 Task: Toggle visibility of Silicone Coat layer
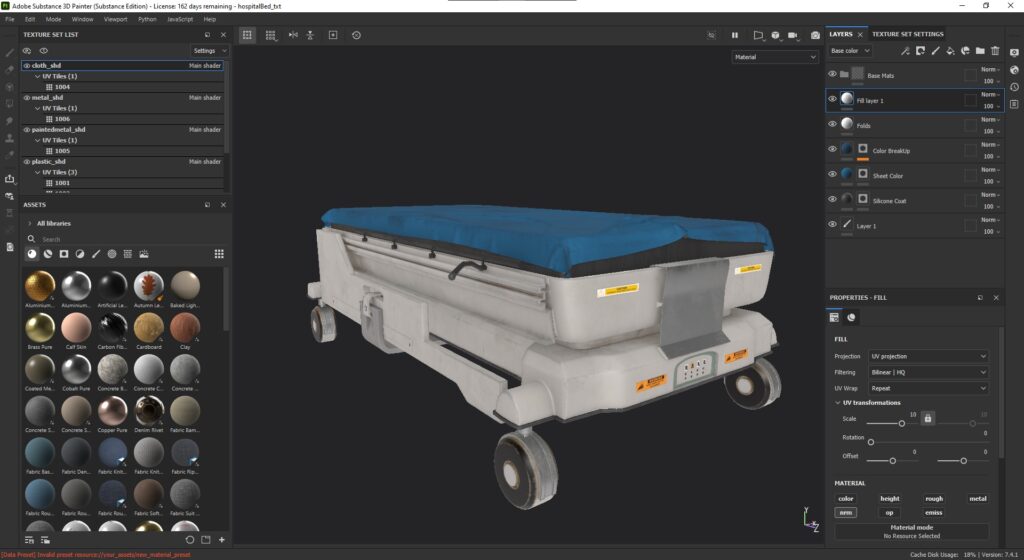[832, 199]
